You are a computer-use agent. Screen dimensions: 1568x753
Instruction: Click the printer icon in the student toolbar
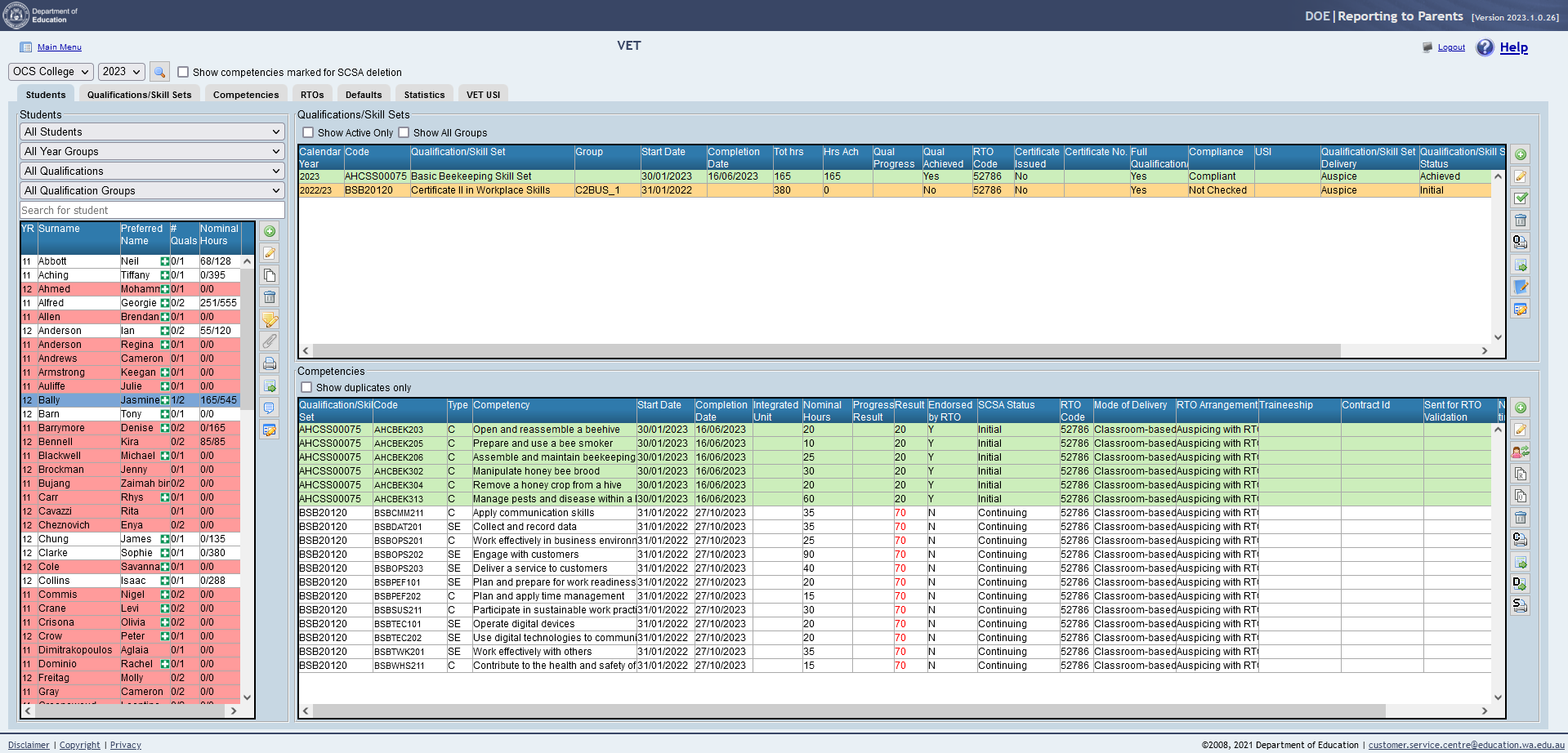coord(270,363)
